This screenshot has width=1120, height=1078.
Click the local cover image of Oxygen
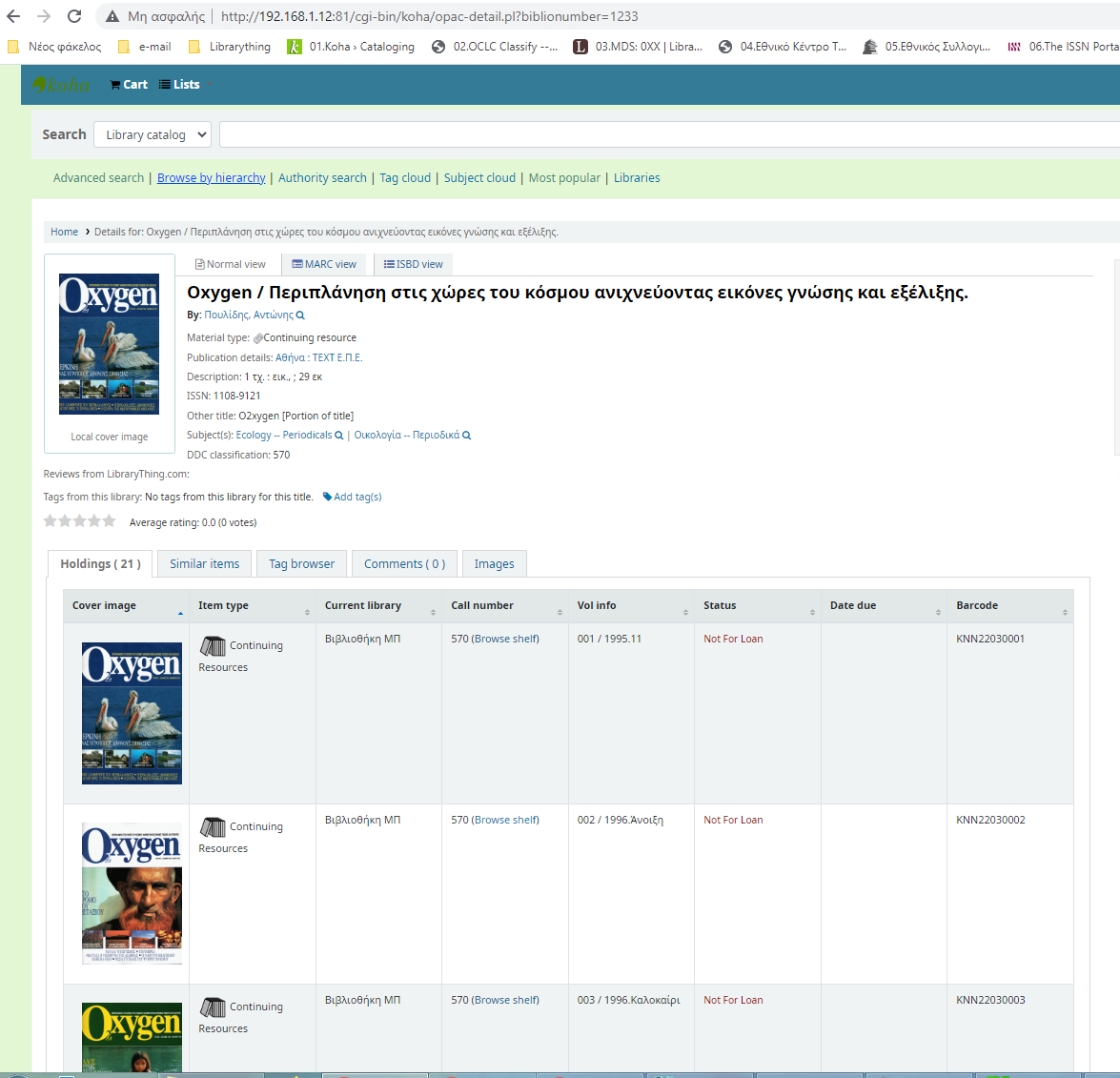tap(109, 344)
